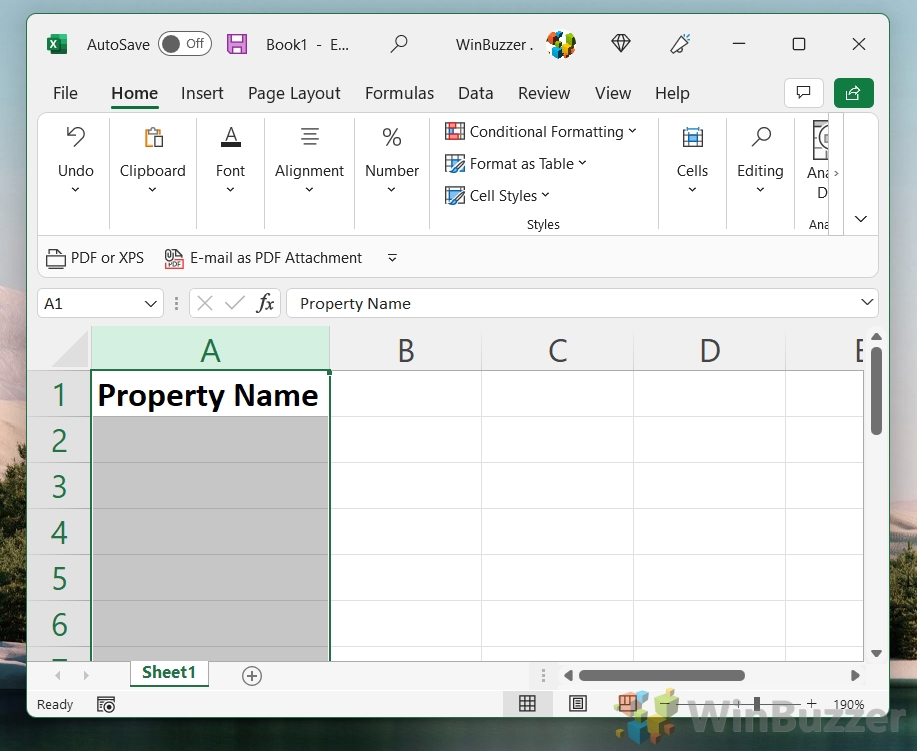Select row 1 header
The width and height of the screenshot is (917, 751).
(59, 394)
